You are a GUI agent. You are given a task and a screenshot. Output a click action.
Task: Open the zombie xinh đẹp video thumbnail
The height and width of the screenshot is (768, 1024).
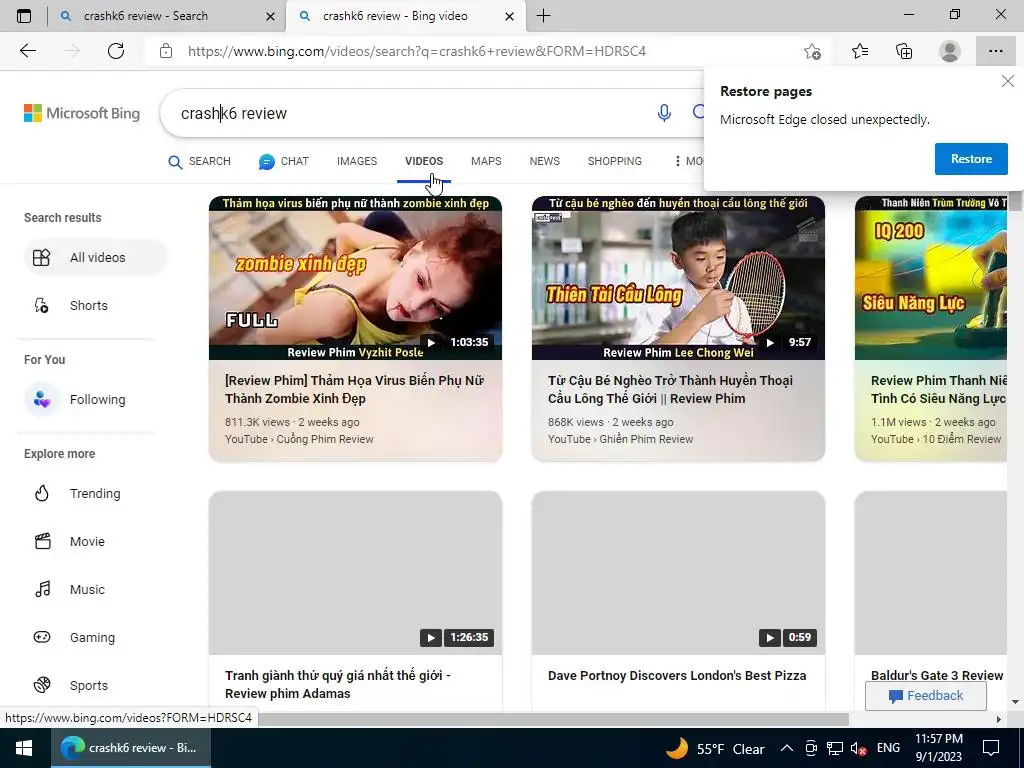(x=355, y=278)
